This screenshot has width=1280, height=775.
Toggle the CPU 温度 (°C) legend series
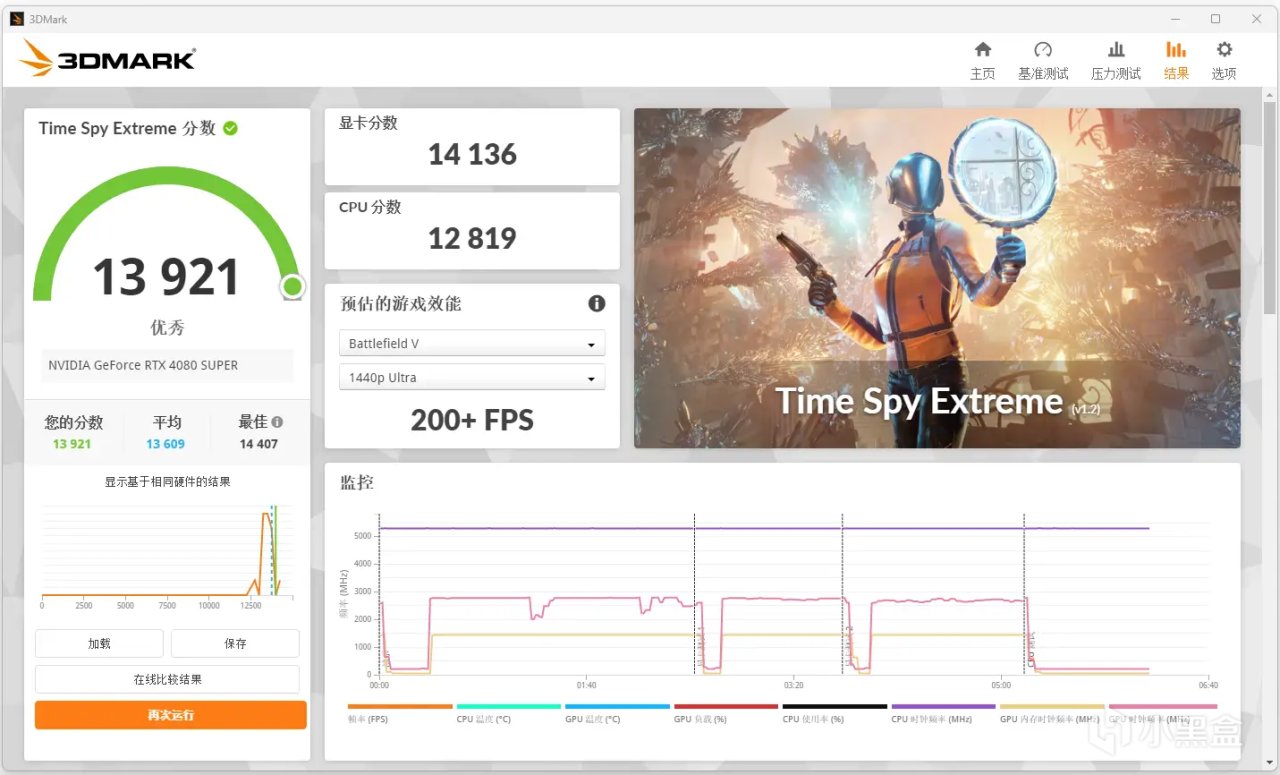(x=508, y=713)
